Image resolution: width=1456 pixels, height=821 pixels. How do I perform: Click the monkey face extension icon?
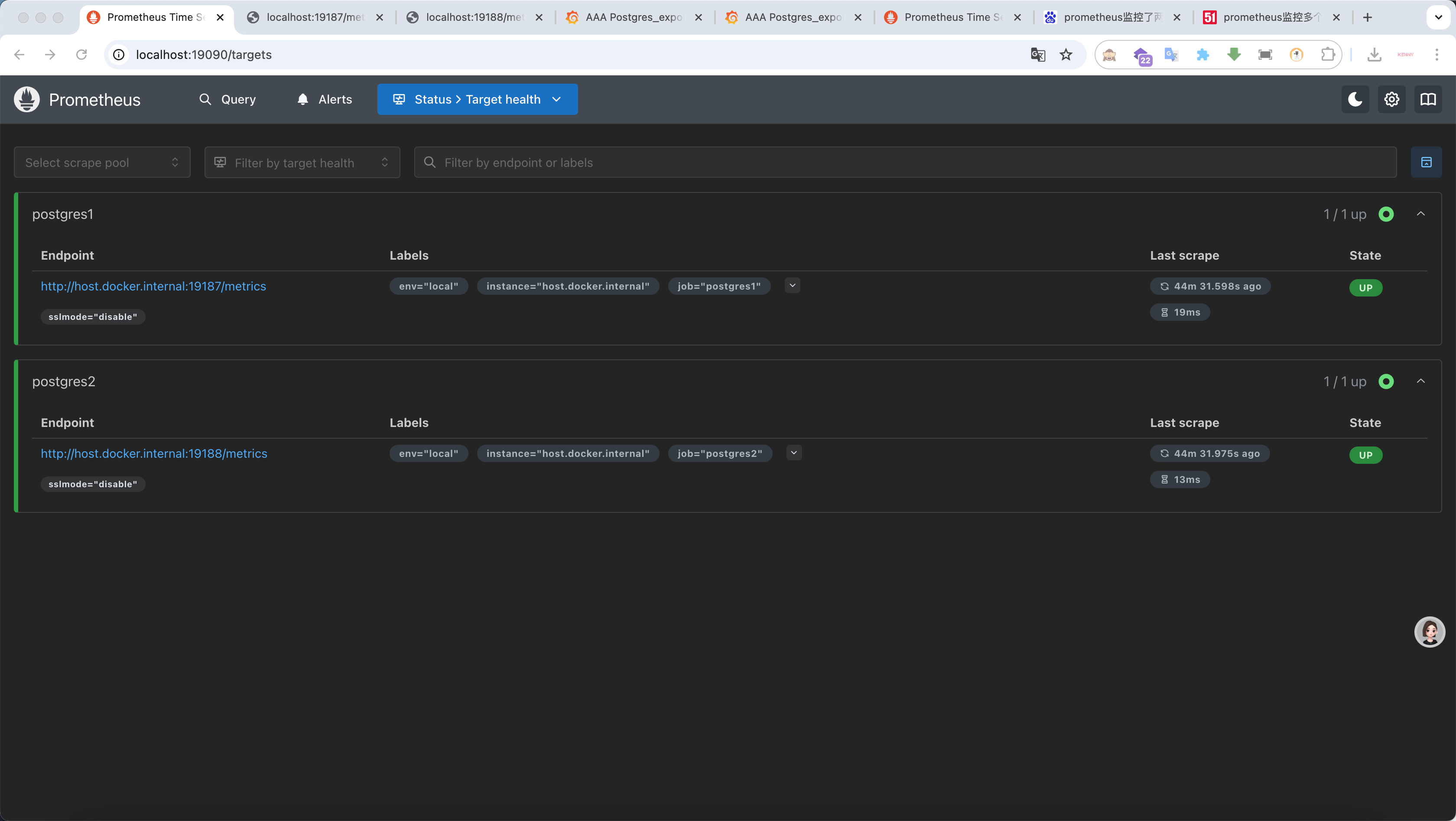(1109, 54)
